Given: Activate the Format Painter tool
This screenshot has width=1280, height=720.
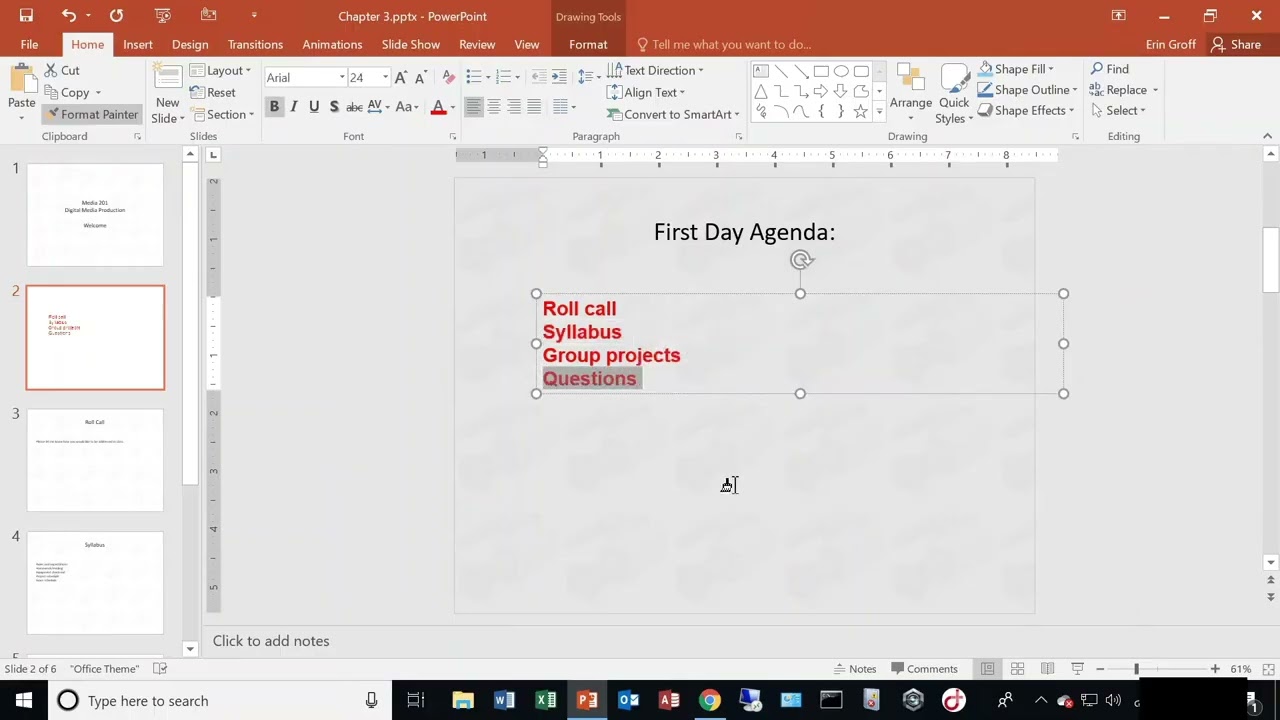Looking at the screenshot, I should 91,114.
